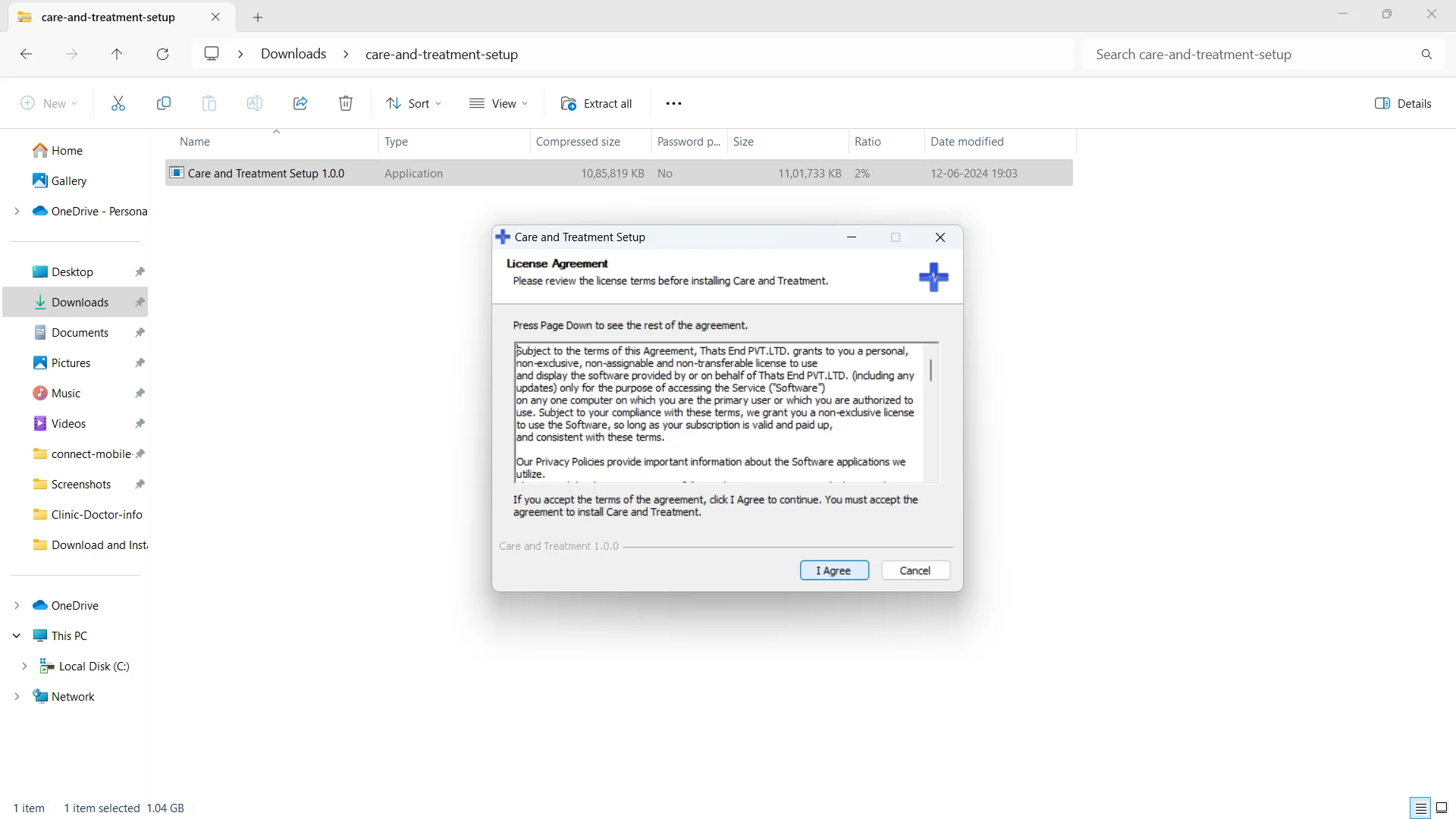The image size is (1456, 819).
Task: Expand the Network tree item
Action: click(x=16, y=697)
